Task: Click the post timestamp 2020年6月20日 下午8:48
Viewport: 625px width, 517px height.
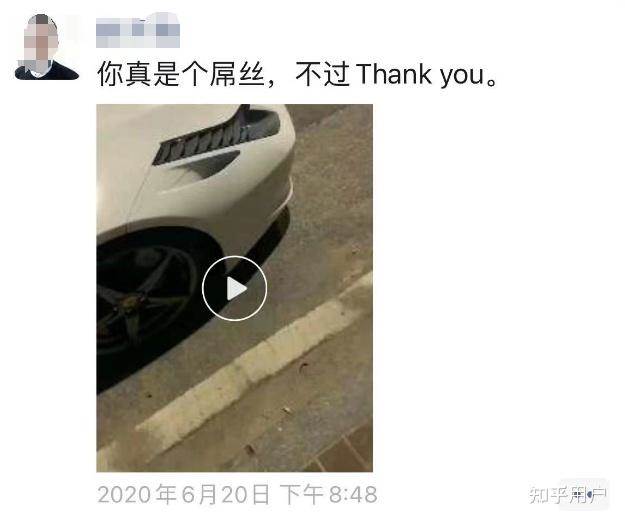Action: [x=237, y=494]
